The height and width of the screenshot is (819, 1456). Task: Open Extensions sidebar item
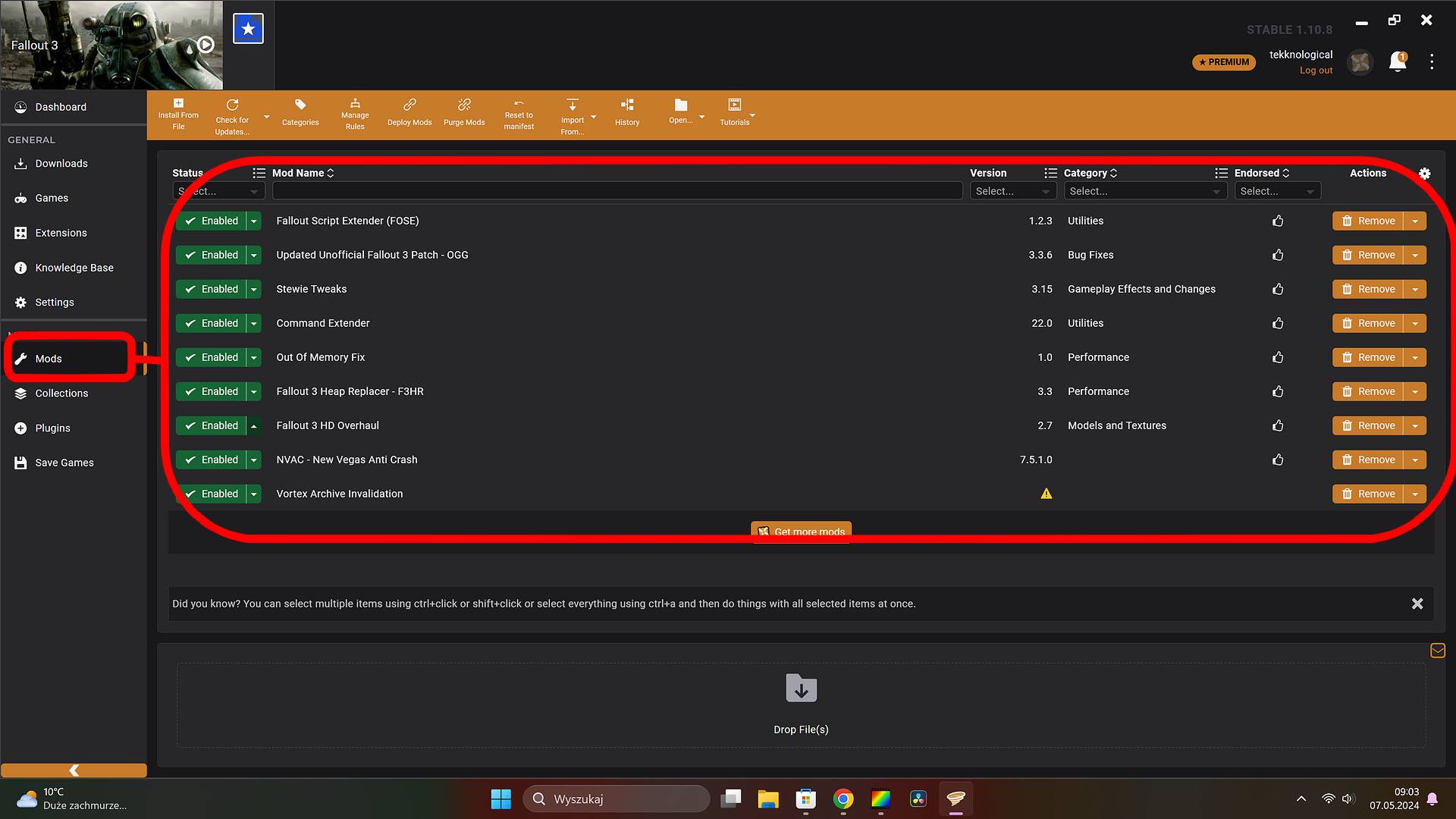[x=74, y=233]
